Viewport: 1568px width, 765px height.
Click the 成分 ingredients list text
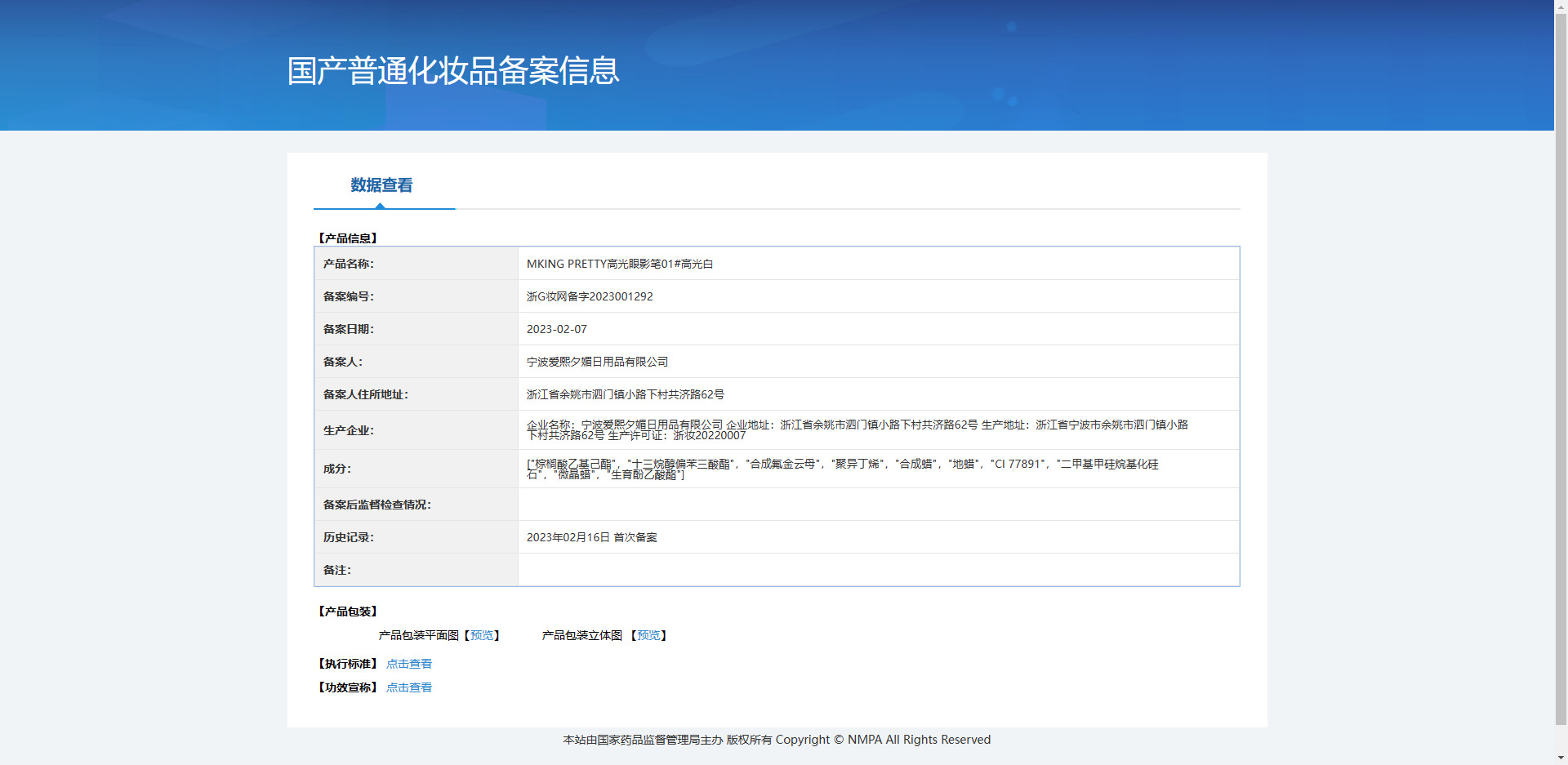pyautogui.click(x=842, y=469)
